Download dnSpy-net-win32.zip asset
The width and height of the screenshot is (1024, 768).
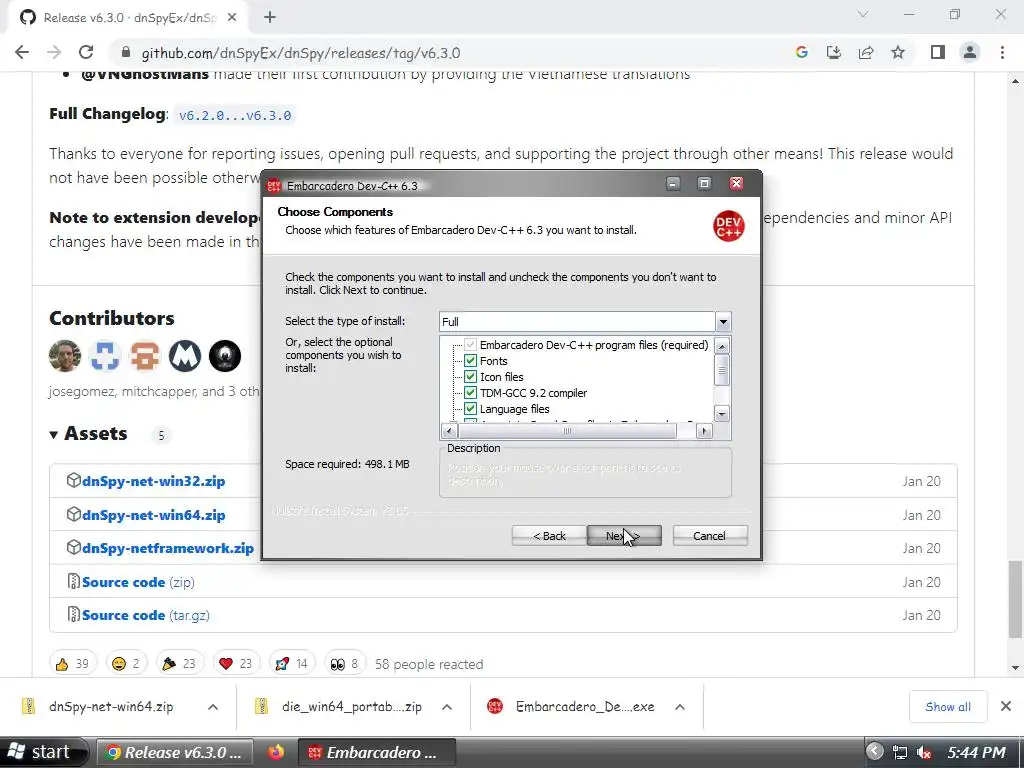click(x=153, y=481)
